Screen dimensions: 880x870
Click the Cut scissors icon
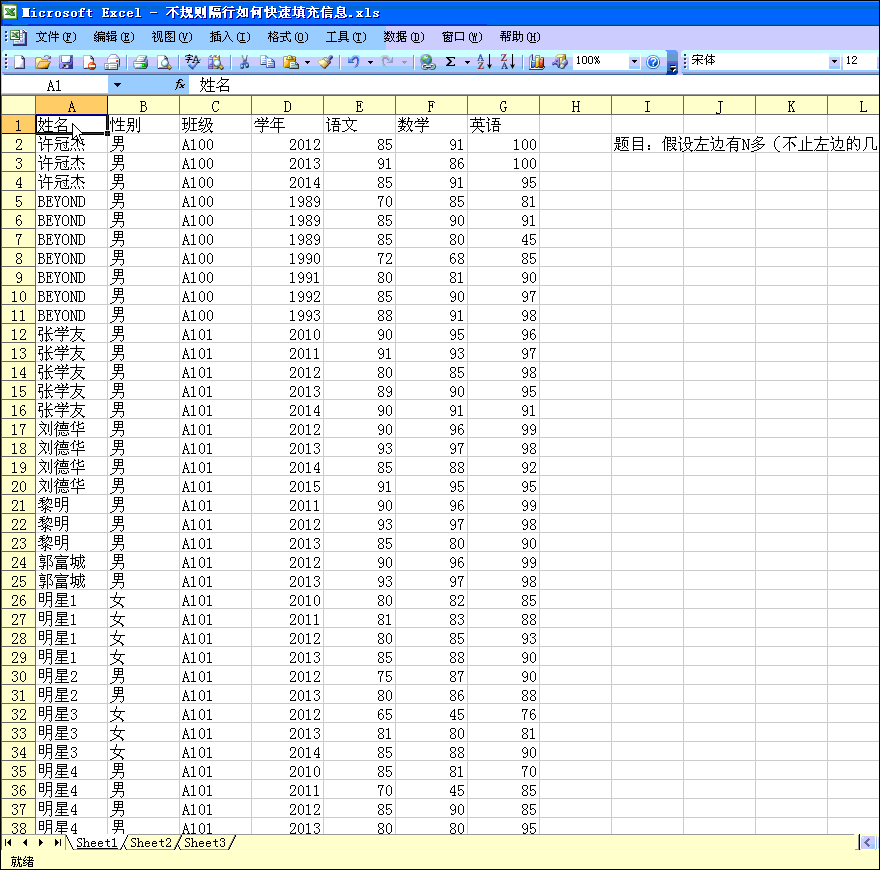(243, 62)
